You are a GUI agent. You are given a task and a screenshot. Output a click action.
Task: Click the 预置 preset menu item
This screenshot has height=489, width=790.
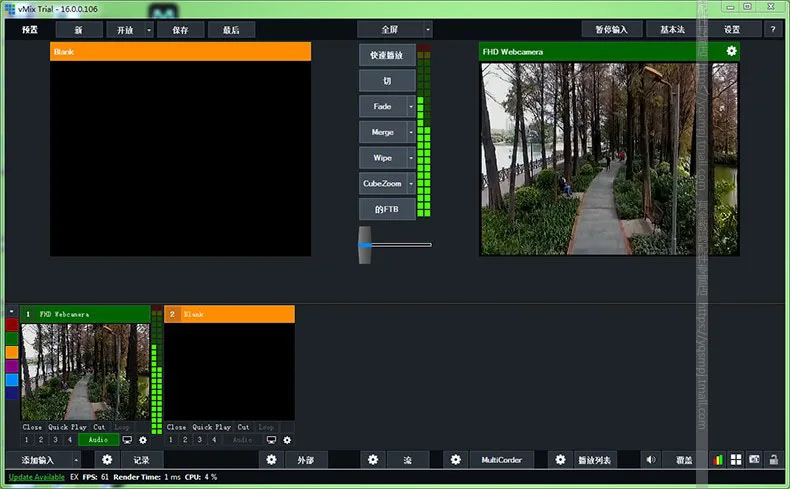pos(30,30)
